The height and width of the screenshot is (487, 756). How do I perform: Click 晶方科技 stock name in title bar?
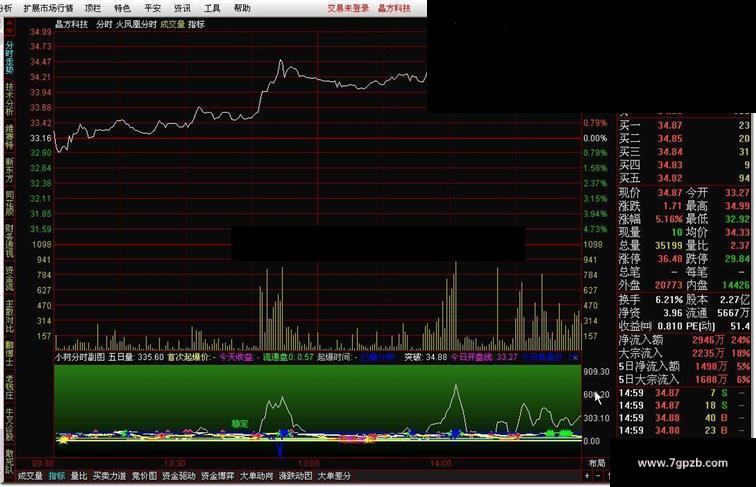pos(394,8)
